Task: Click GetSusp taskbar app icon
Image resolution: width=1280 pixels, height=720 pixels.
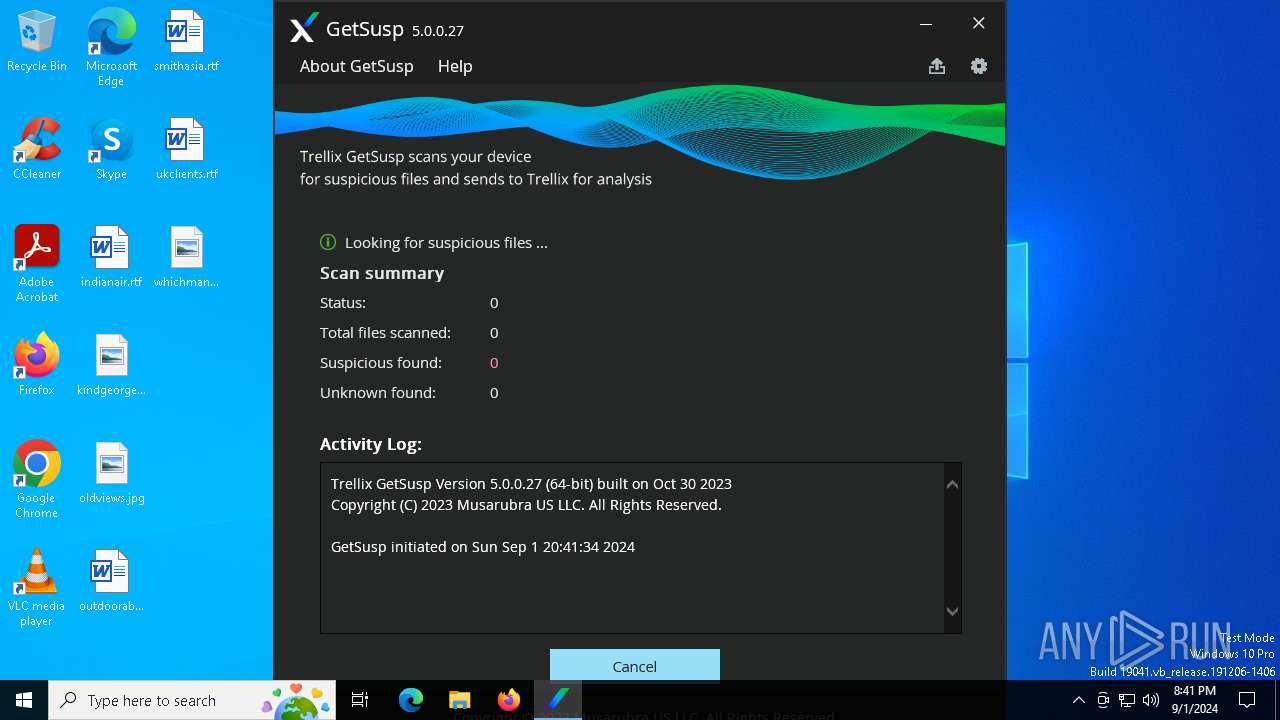Action: pos(558,700)
